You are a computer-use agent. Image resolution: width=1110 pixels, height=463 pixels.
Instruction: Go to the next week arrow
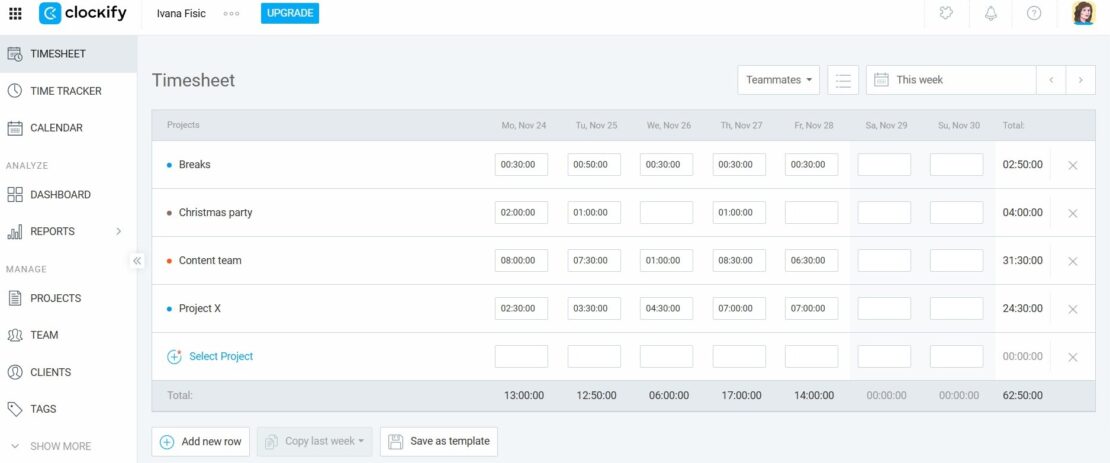click(1080, 80)
